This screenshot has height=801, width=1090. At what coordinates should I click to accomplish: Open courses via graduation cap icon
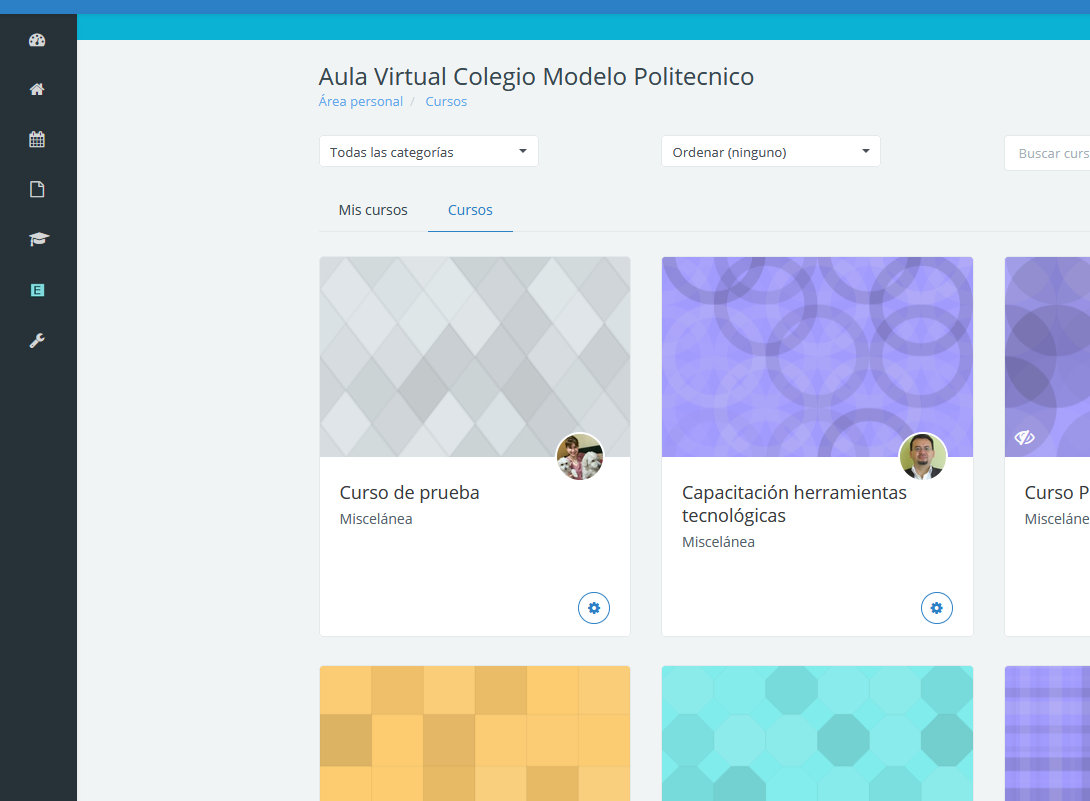click(38, 239)
